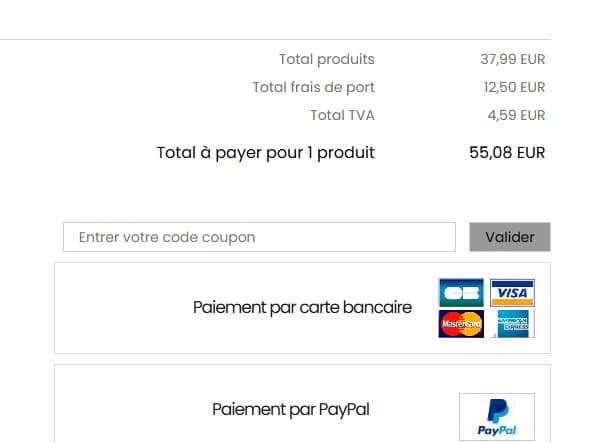
Task: Click Total à payer pour 1 produit
Action: [266, 153]
